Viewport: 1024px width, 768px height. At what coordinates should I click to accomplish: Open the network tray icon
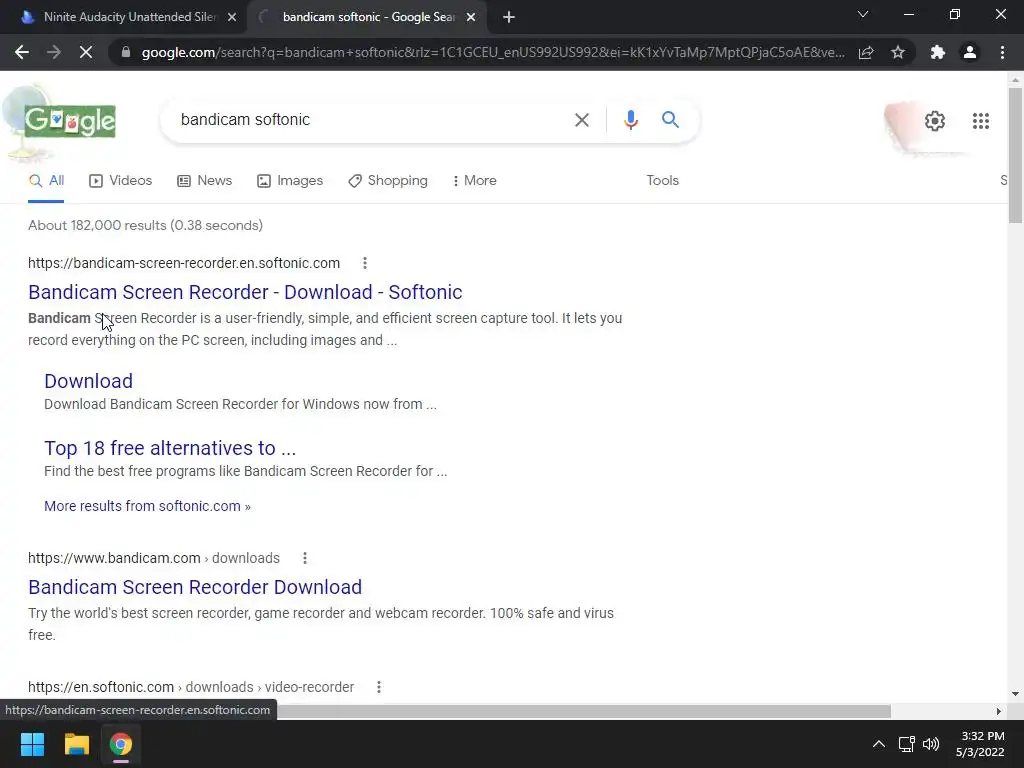click(x=906, y=744)
